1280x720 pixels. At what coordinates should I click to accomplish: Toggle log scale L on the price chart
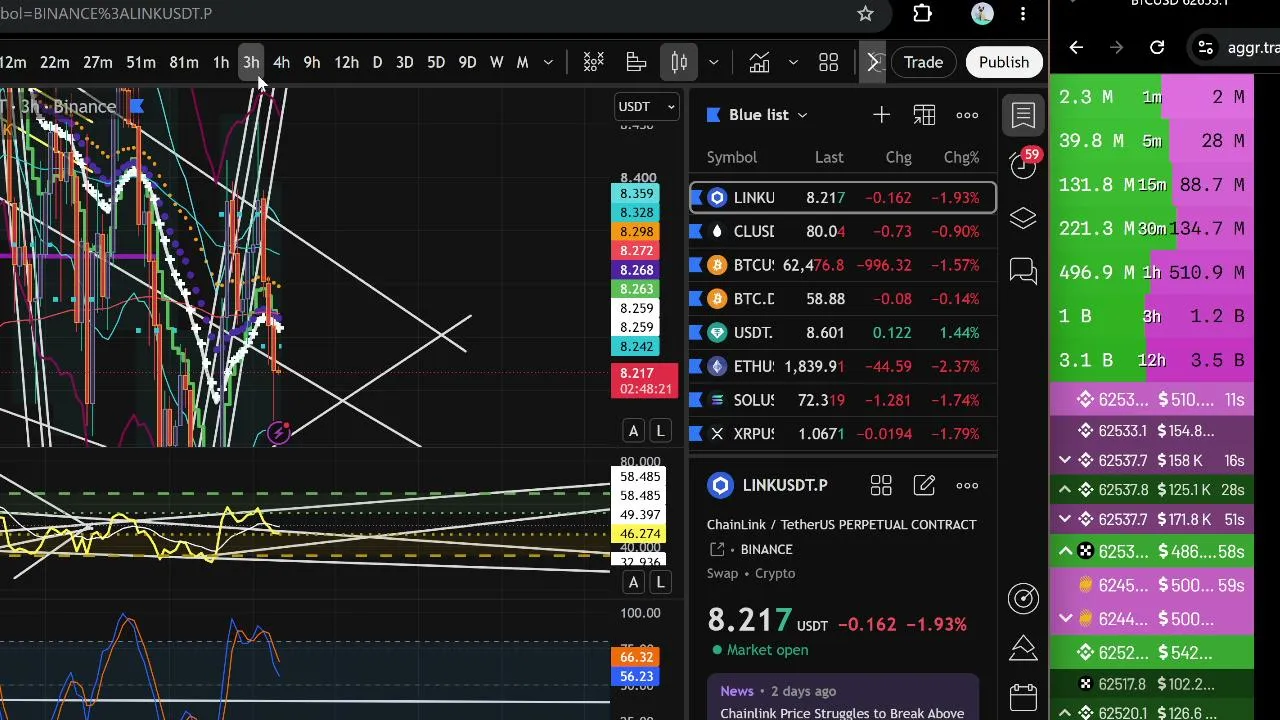tap(660, 431)
